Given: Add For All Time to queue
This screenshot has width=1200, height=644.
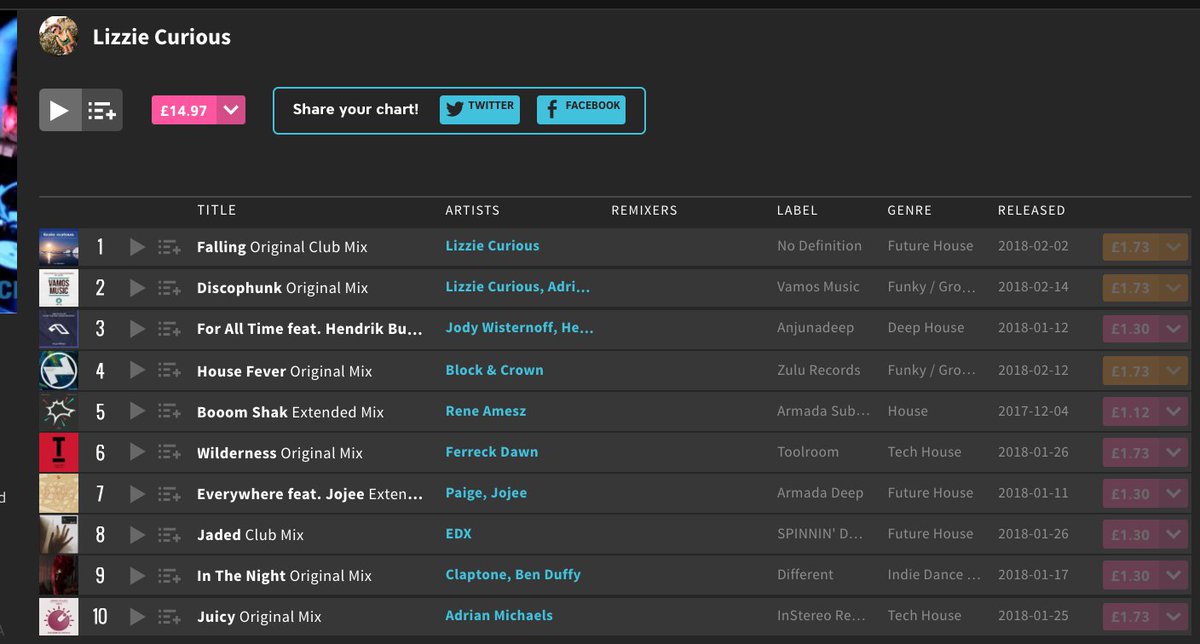Looking at the screenshot, I should pos(169,329).
